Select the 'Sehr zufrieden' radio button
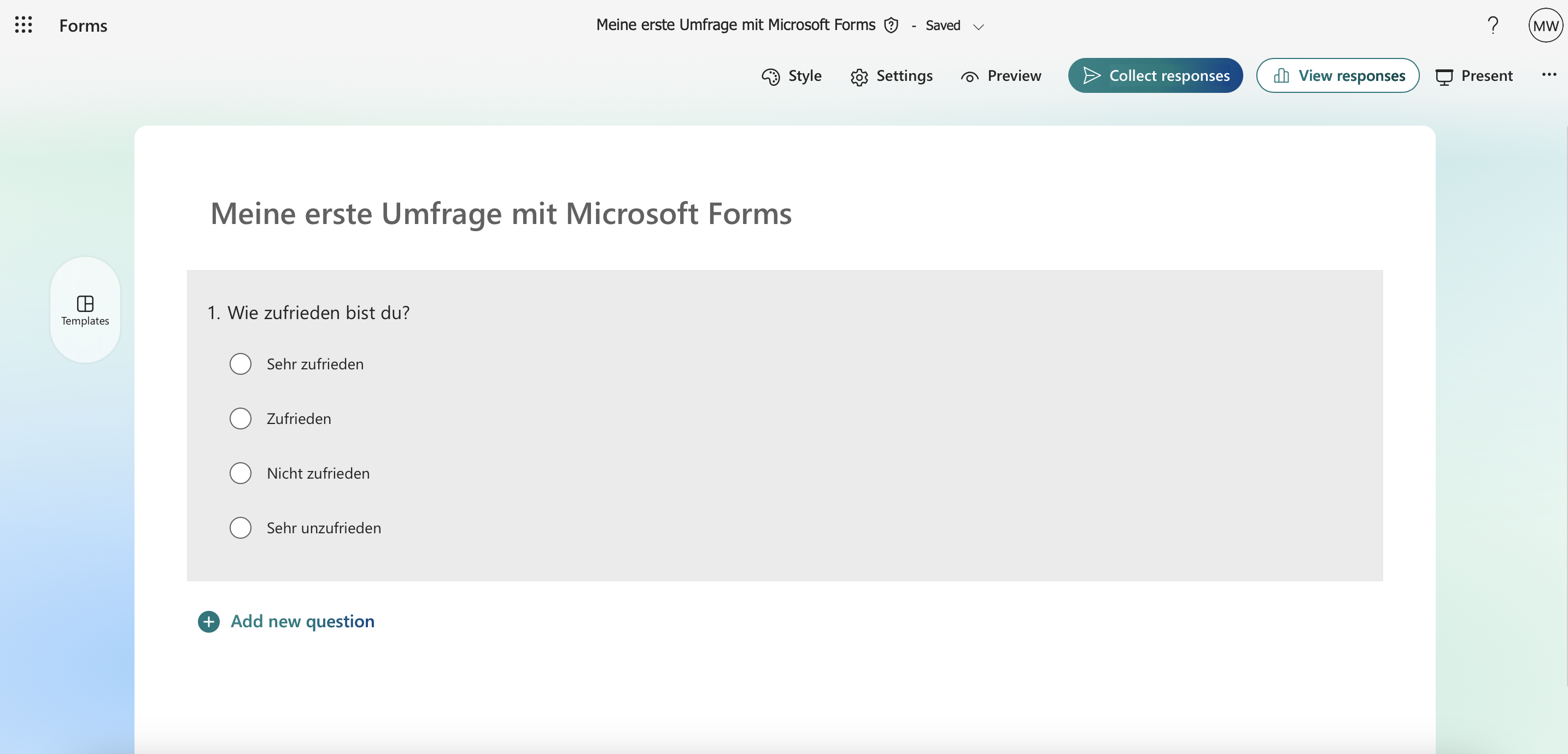Viewport: 1568px width, 754px height. 241,364
